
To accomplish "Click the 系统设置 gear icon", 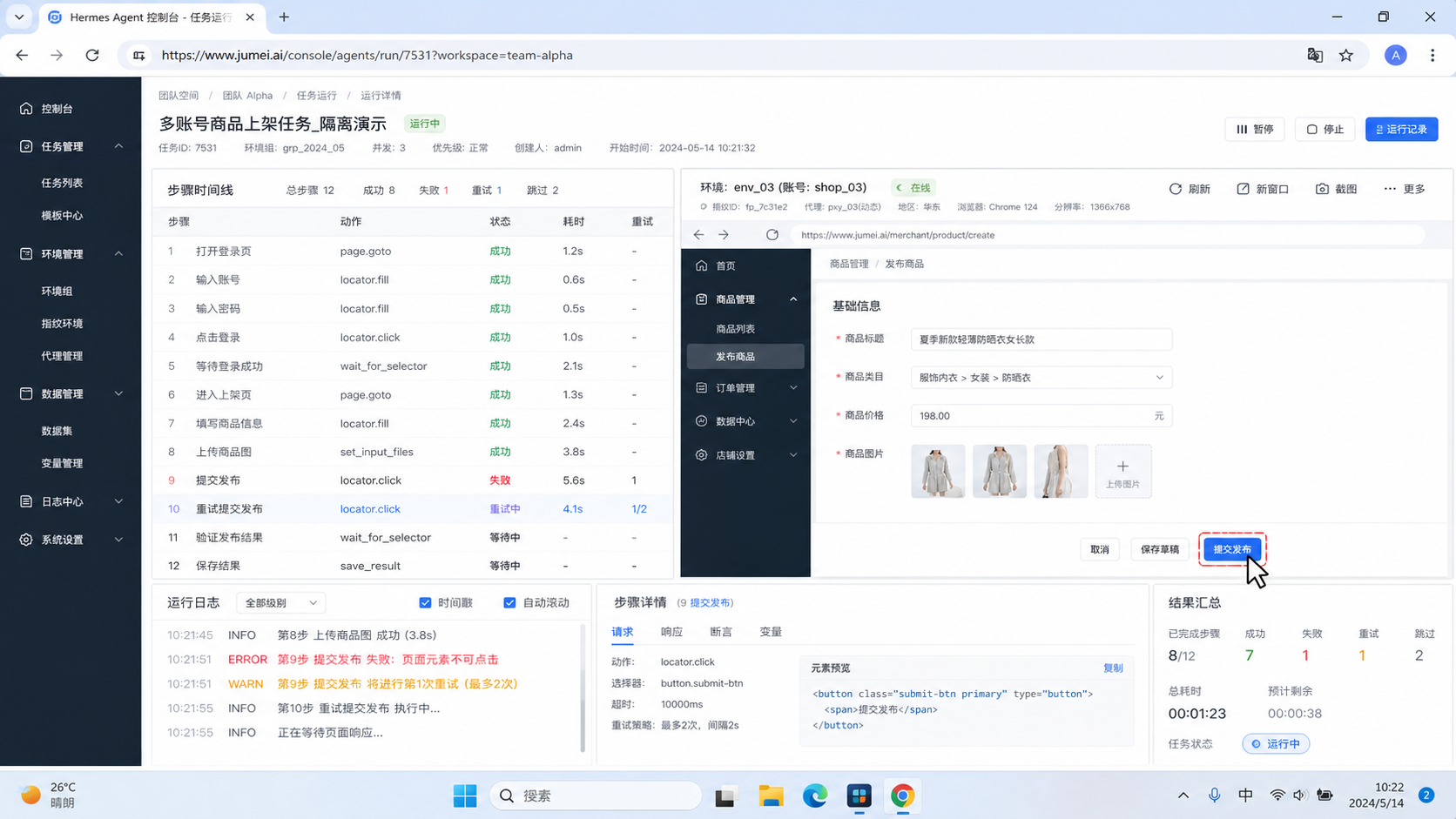I will coord(26,540).
